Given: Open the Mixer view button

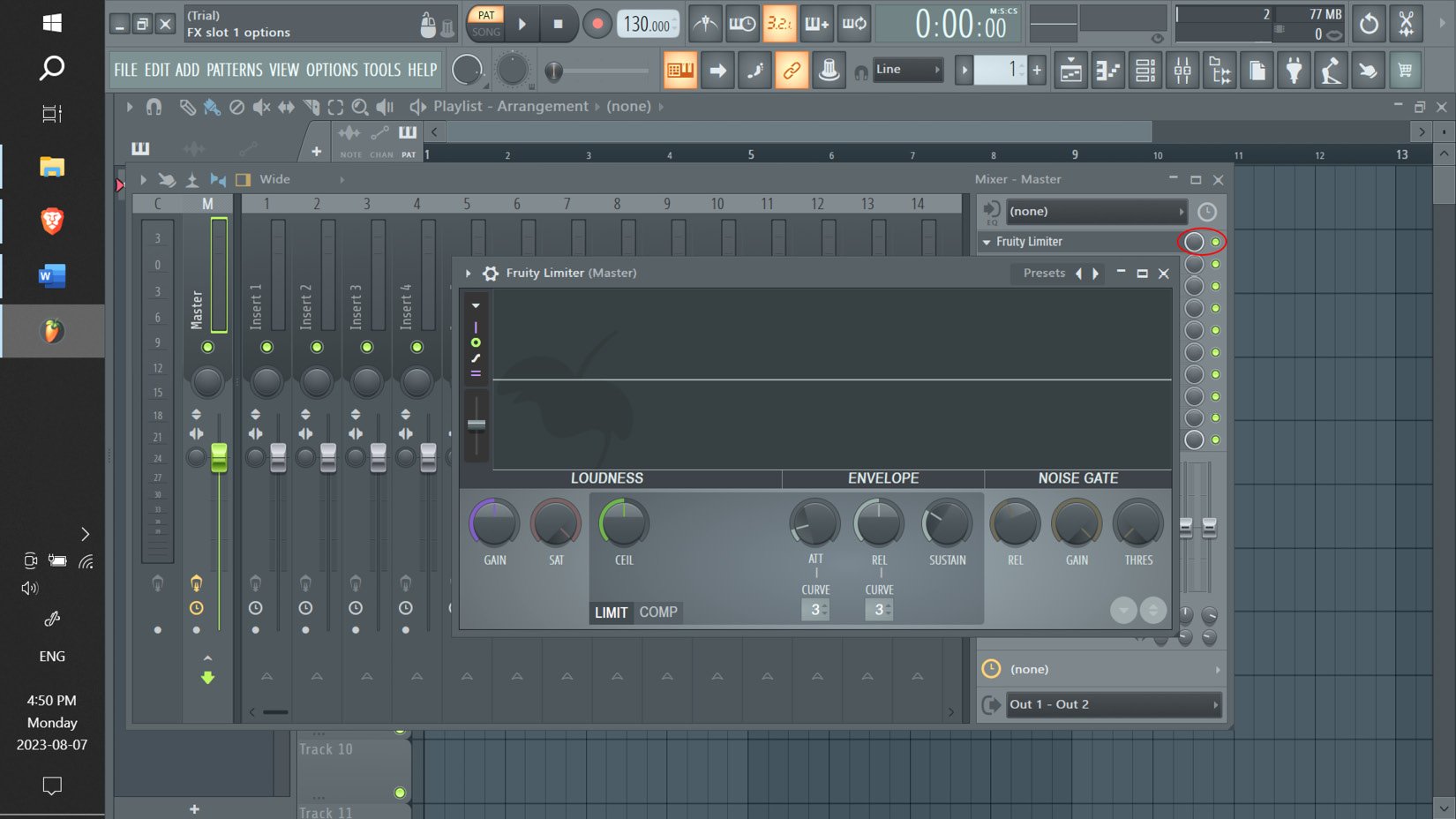Looking at the screenshot, I should pyautogui.click(x=1182, y=70).
